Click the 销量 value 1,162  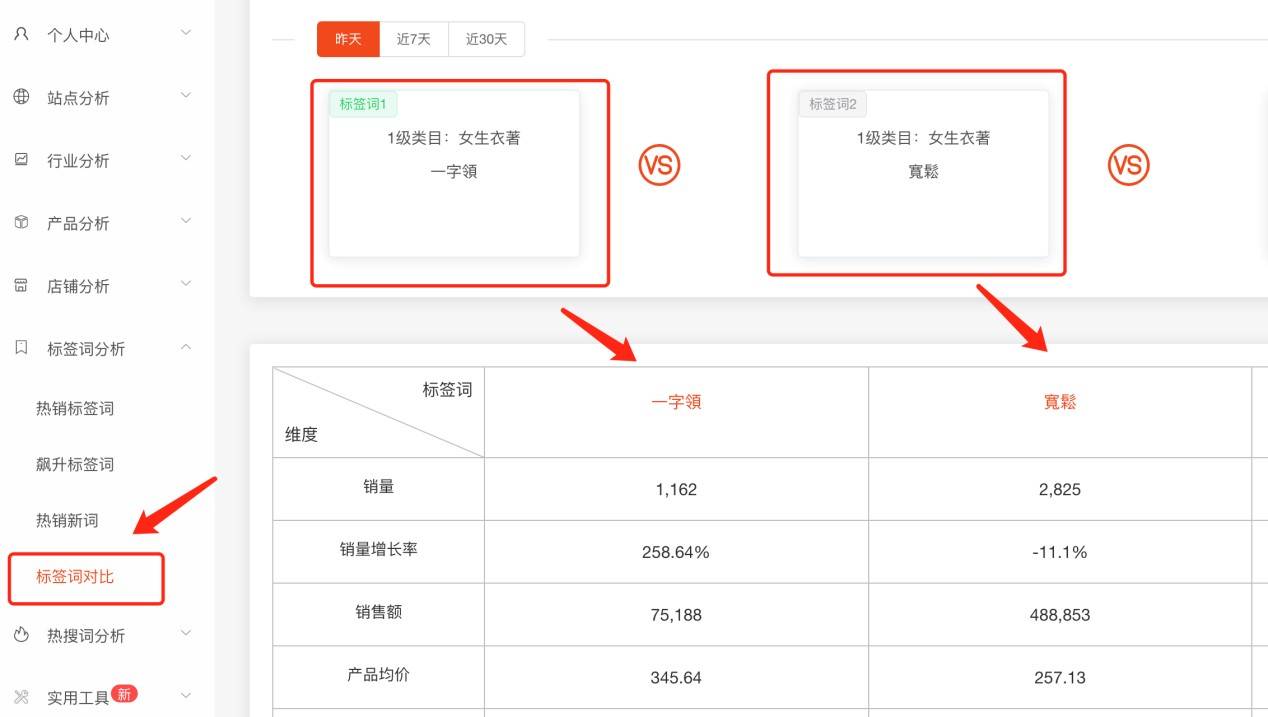[676, 490]
